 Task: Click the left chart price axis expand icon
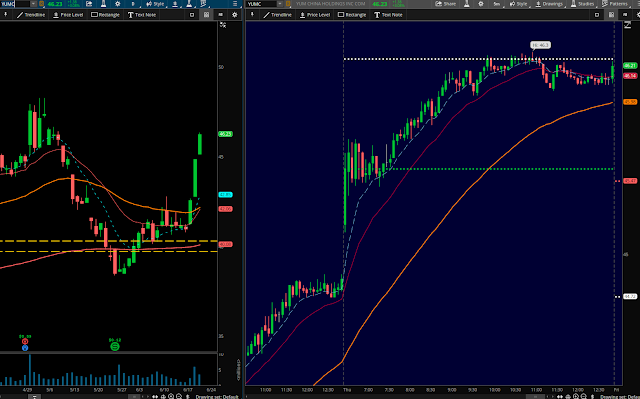223,25
